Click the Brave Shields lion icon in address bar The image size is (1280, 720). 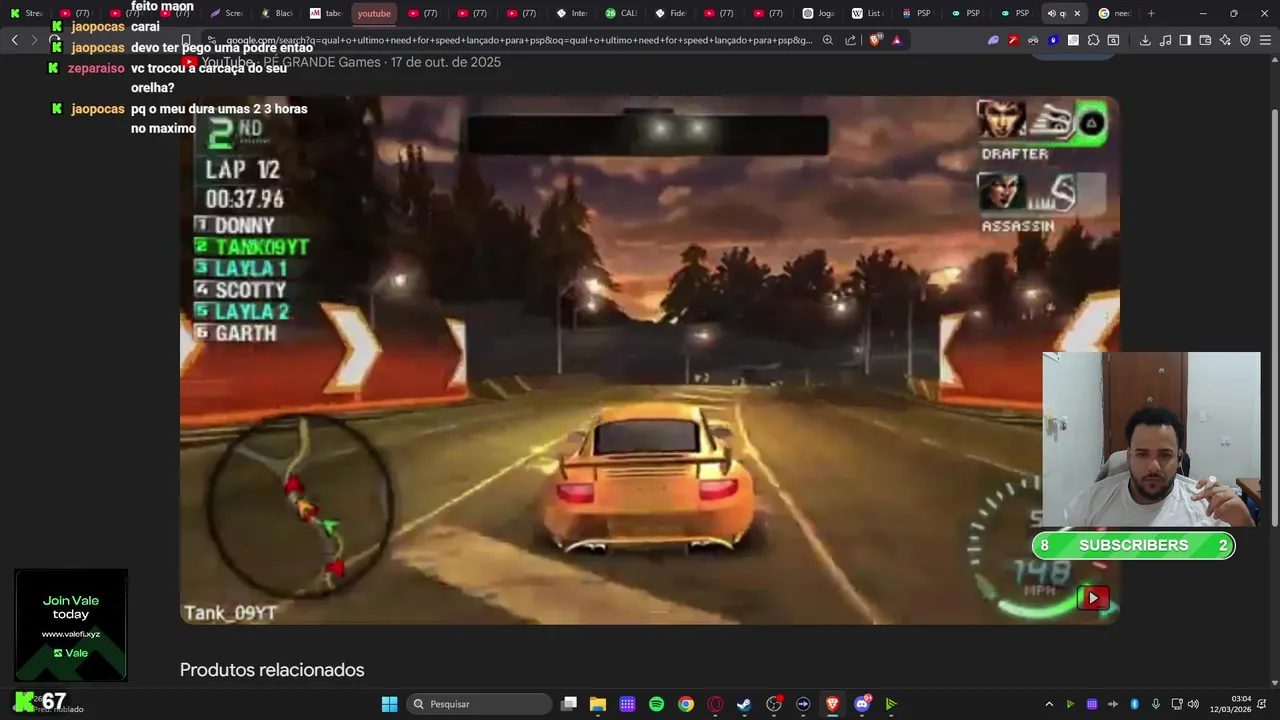[x=876, y=40]
